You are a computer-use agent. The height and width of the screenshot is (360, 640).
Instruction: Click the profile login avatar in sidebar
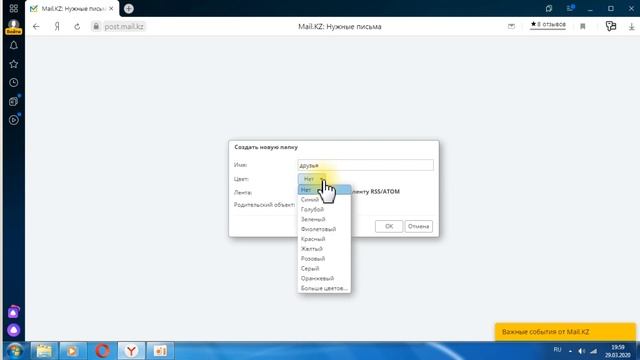coord(13,27)
